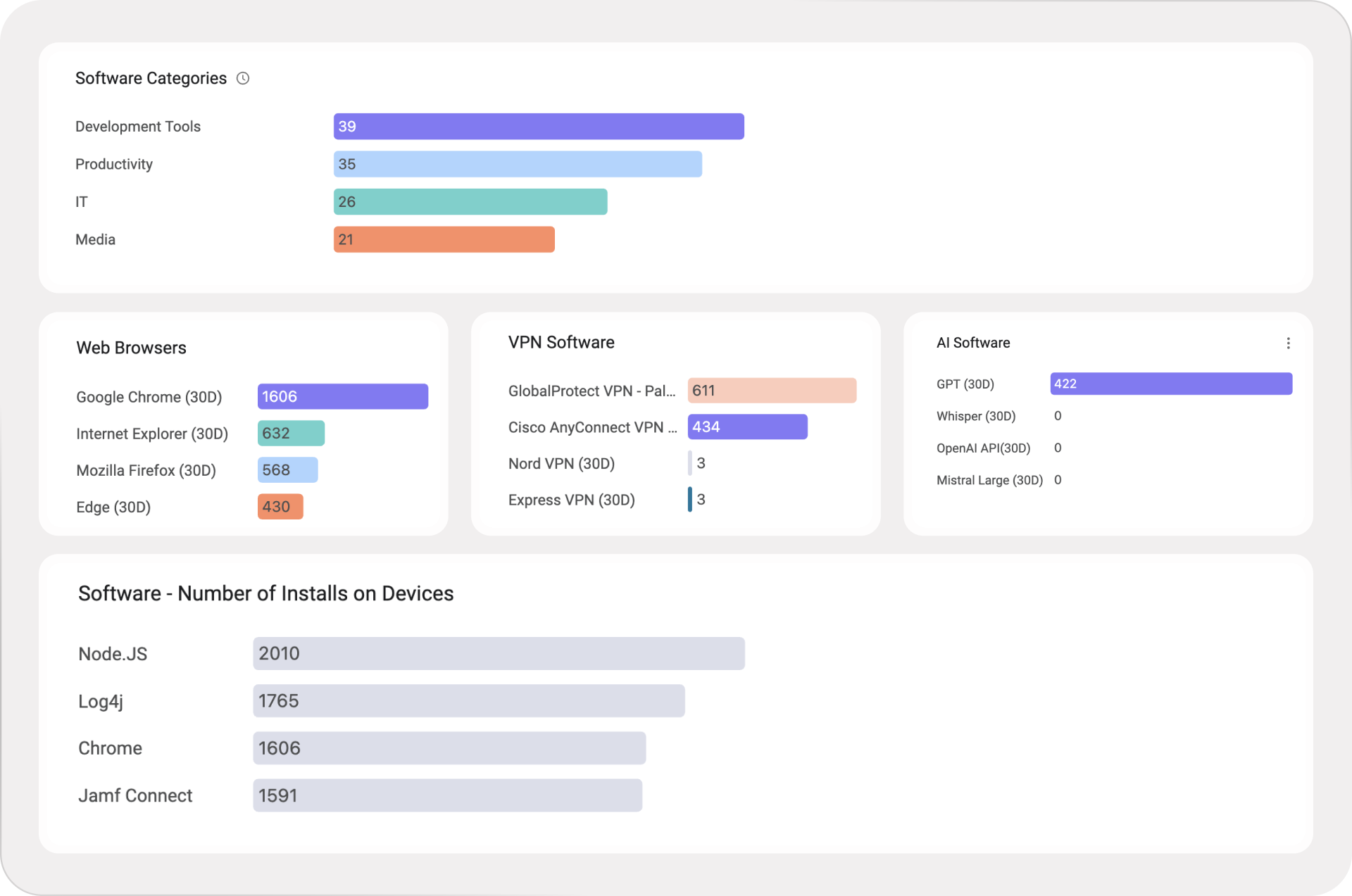Screen dimensions: 1352x896
Task: Click the Node.JS 2010 installs bar
Action: (499, 653)
